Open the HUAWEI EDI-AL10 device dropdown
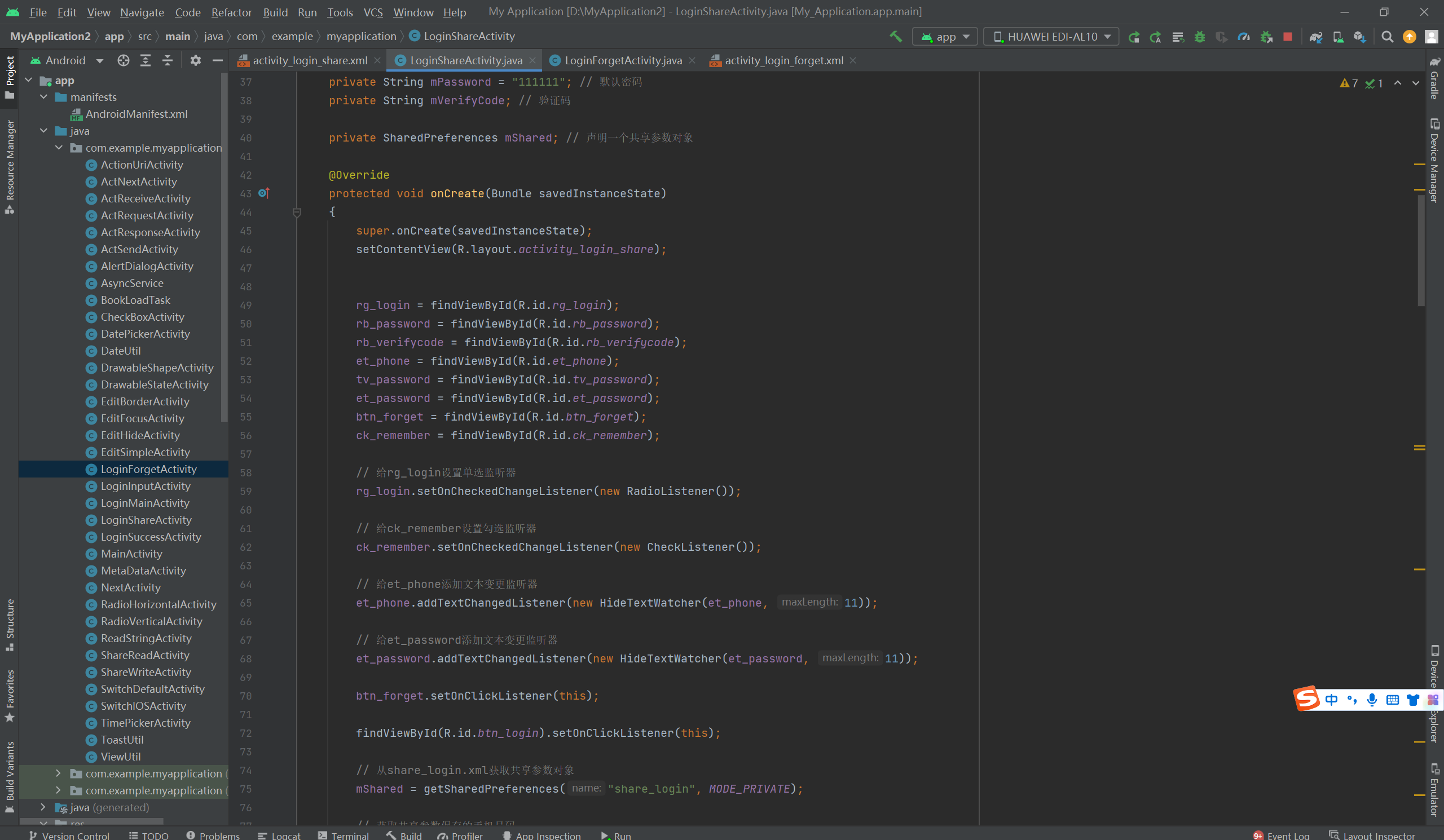This screenshot has height=840, width=1444. coord(1051,37)
